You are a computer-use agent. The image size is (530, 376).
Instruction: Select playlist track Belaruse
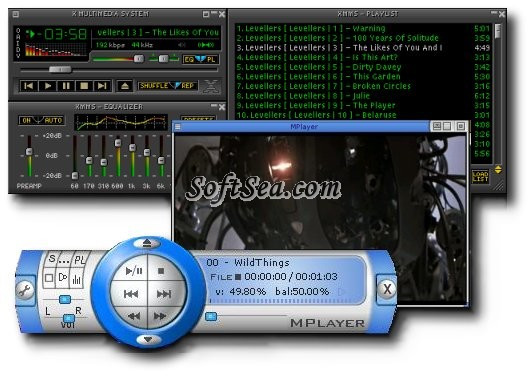pos(363,115)
